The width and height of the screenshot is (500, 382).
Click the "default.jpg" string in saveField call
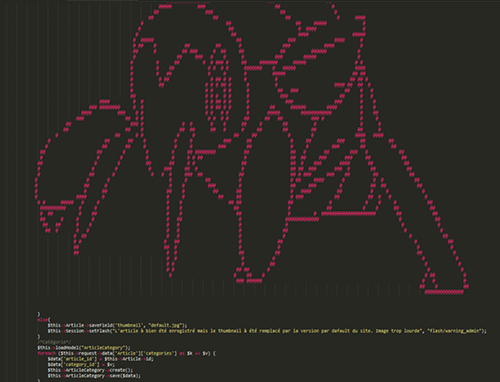pos(165,325)
